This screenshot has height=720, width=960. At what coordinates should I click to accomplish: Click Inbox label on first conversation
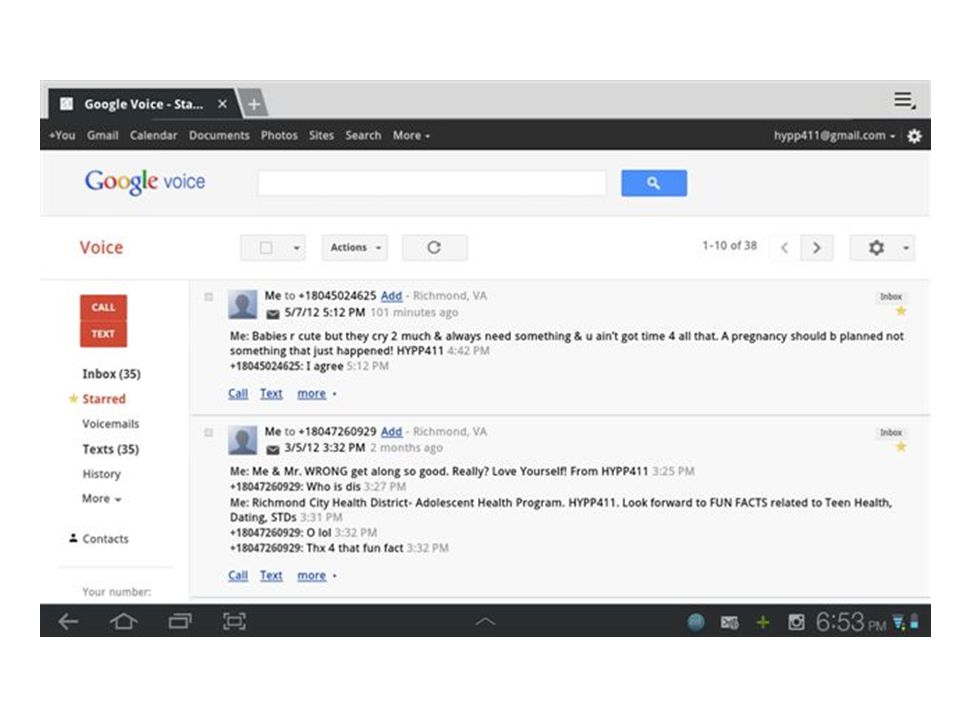click(891, 296)
